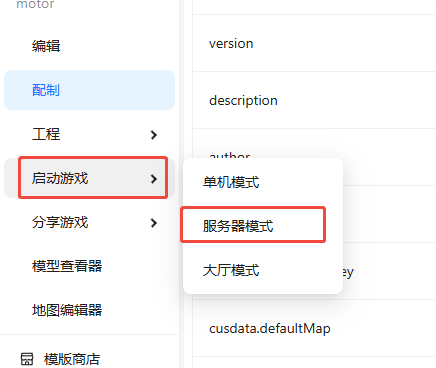Select the 启动游戏 menu entry

point(89,178)
